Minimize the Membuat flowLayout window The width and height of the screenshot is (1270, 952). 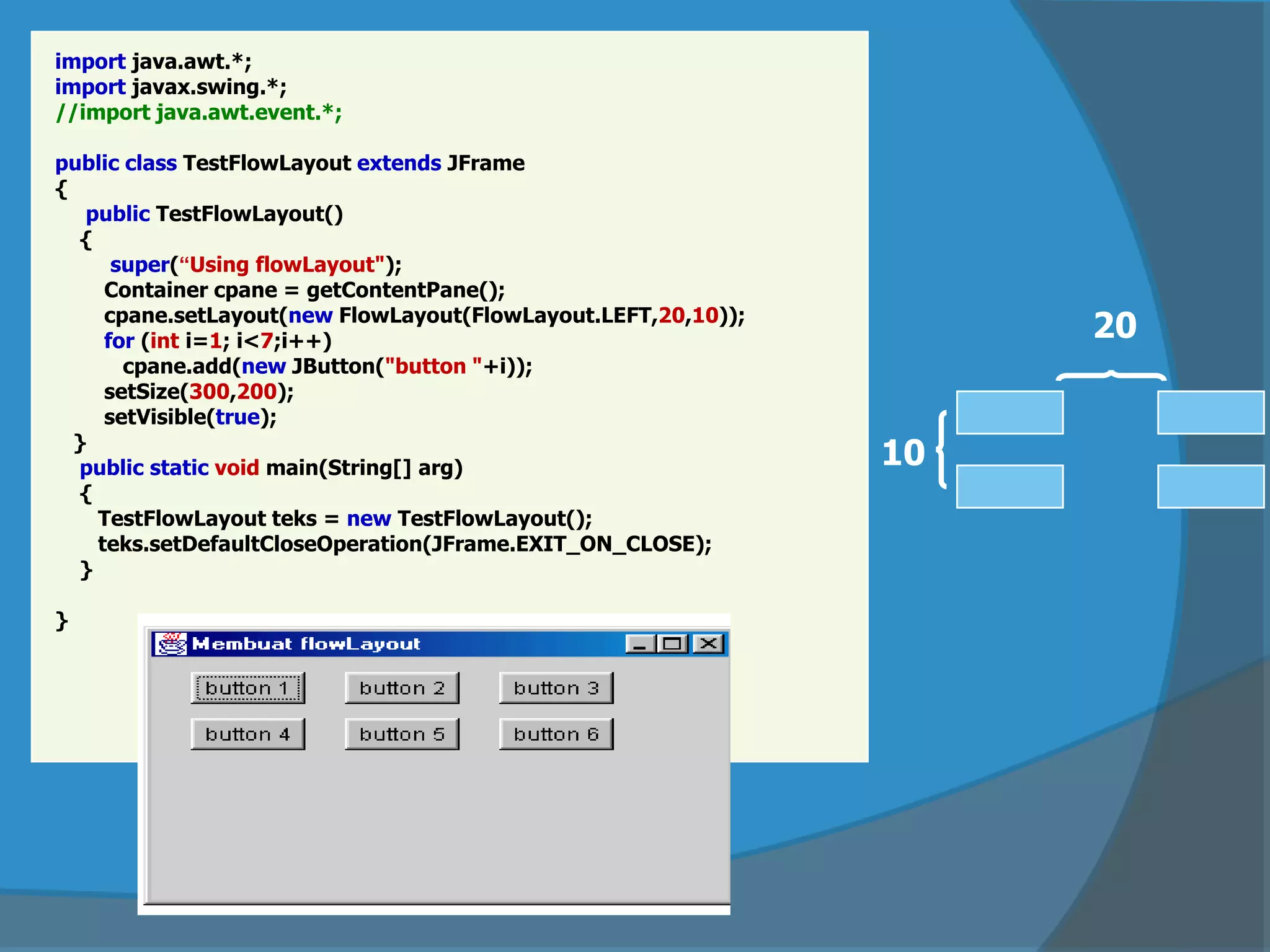coord(641,645)
